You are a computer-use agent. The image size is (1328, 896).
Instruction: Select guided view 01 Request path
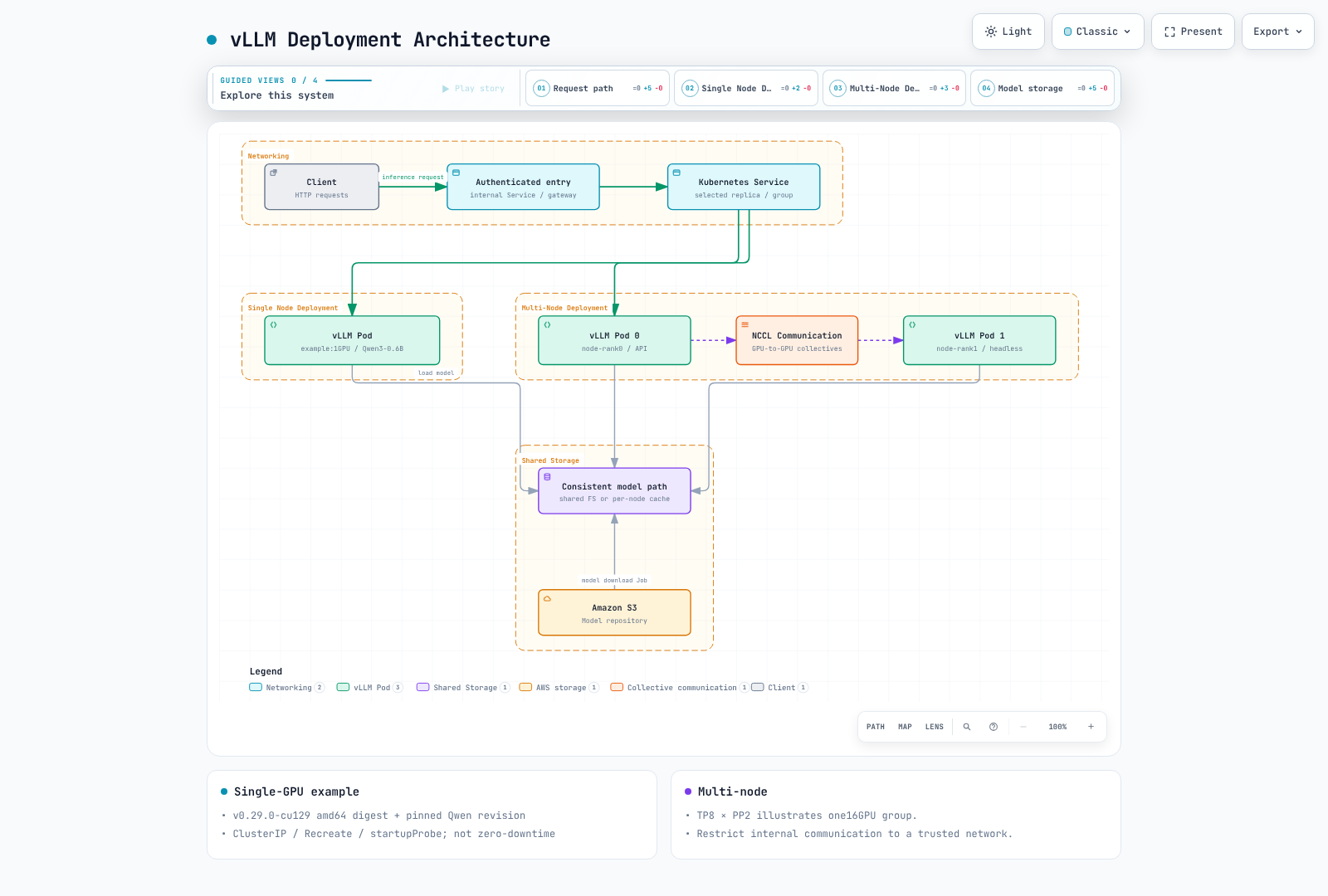point(598,88)
